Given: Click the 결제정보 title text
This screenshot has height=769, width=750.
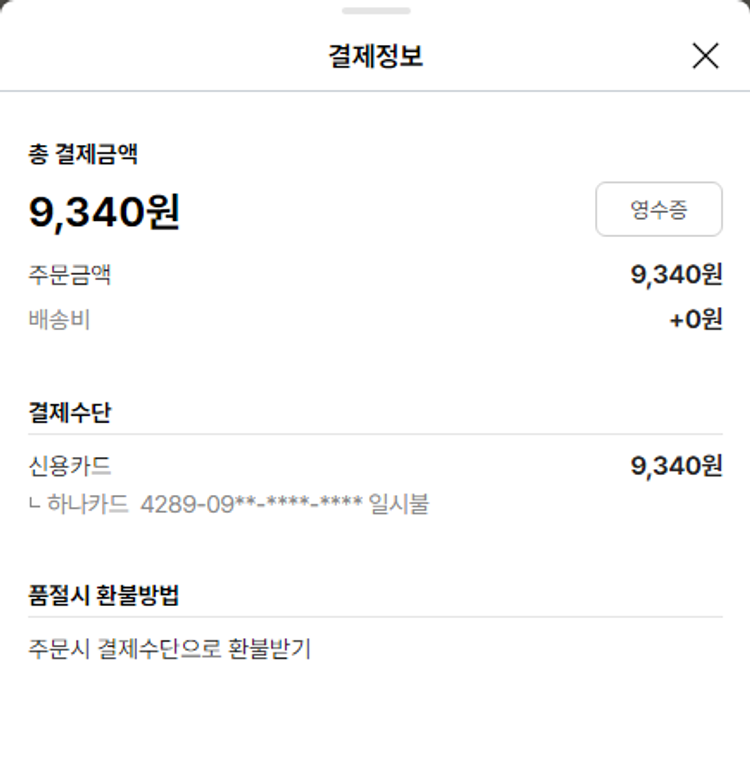Looking at the screenshot, I should point(375,56).
